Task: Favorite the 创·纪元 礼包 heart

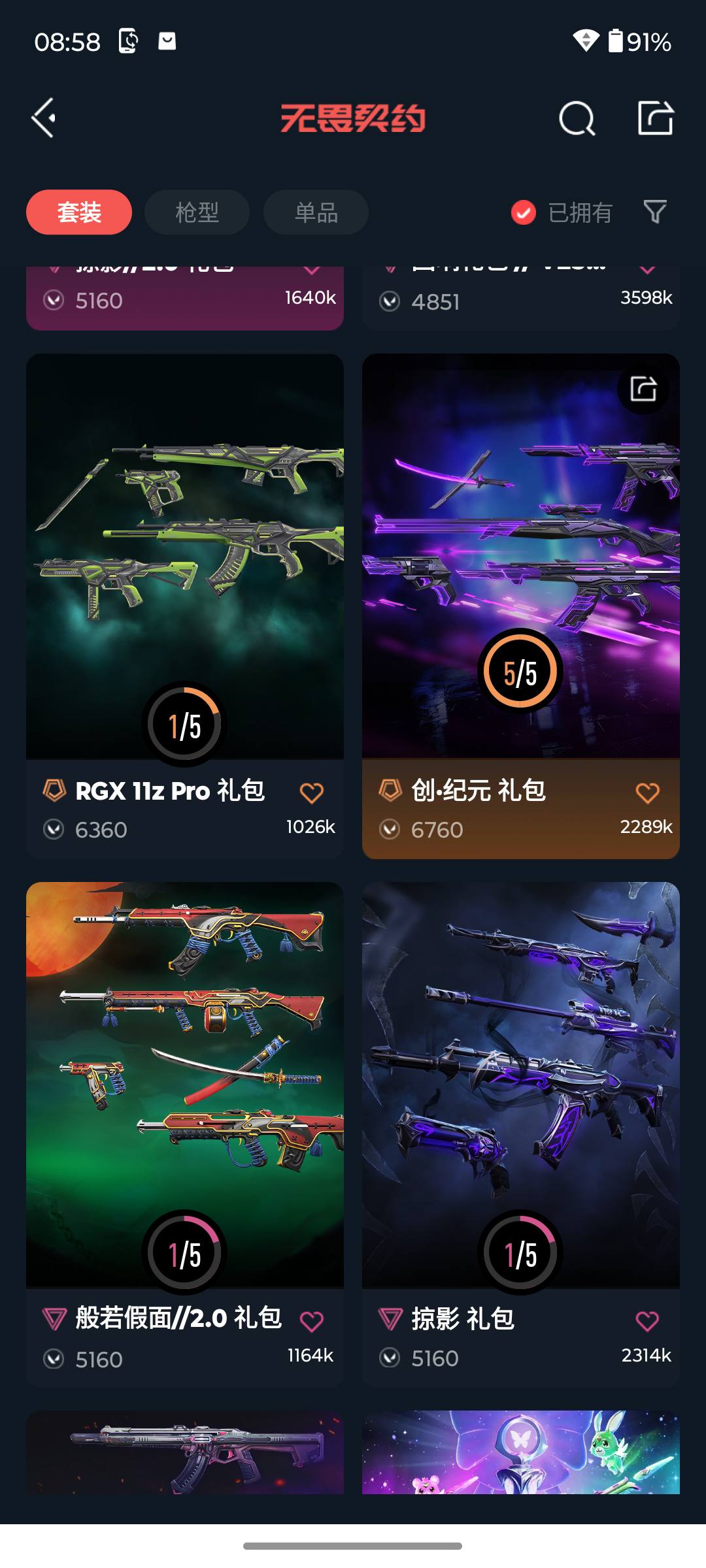Action: point(648,793)
